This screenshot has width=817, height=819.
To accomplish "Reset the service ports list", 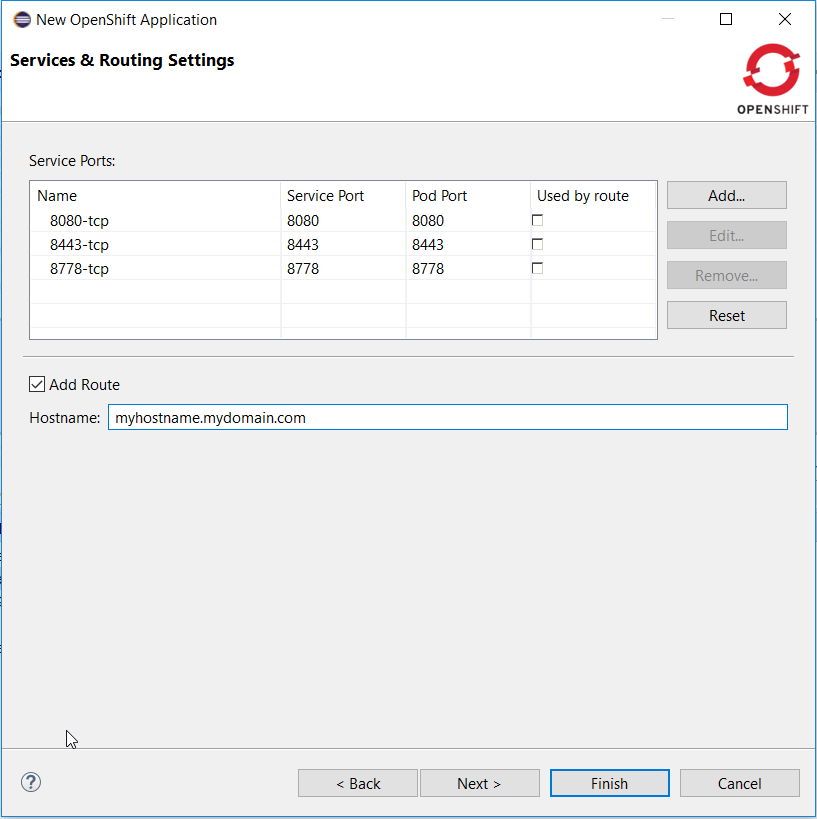I will (x=726, y=315).
